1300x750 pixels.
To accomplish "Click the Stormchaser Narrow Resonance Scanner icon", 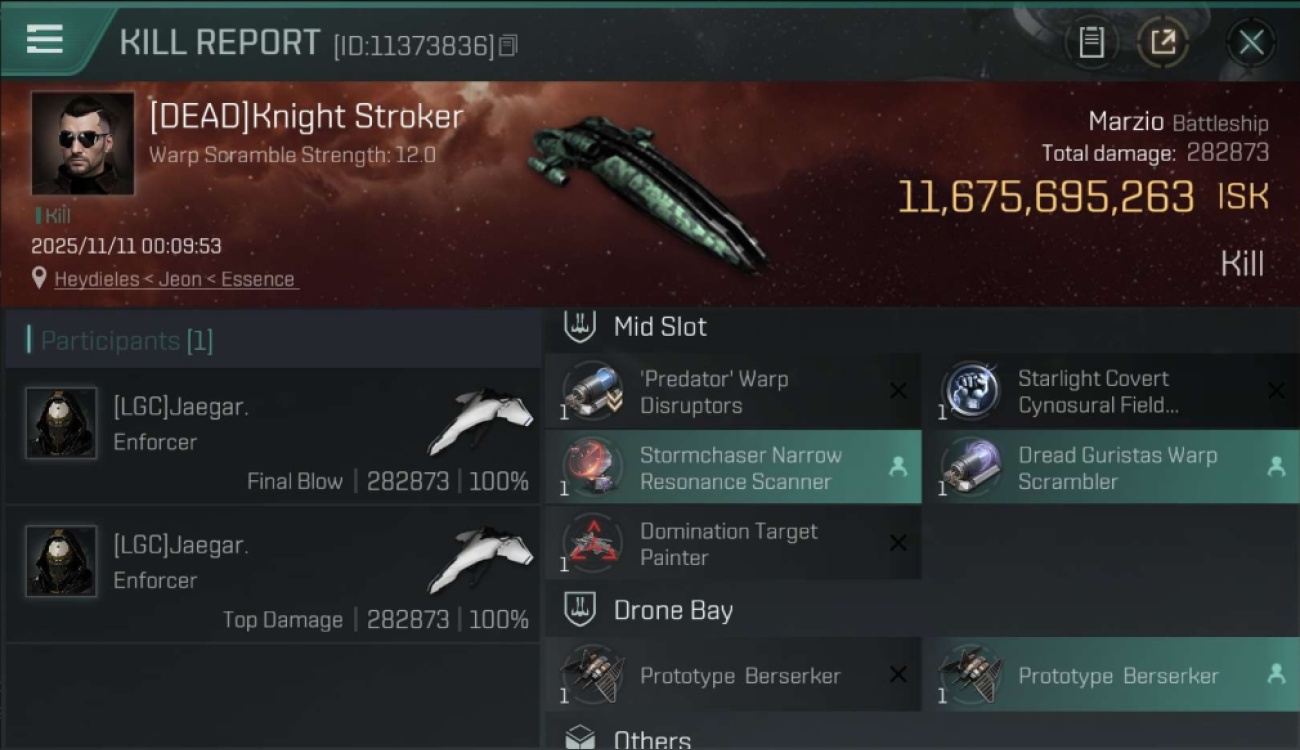I will [x=593, y=467].
